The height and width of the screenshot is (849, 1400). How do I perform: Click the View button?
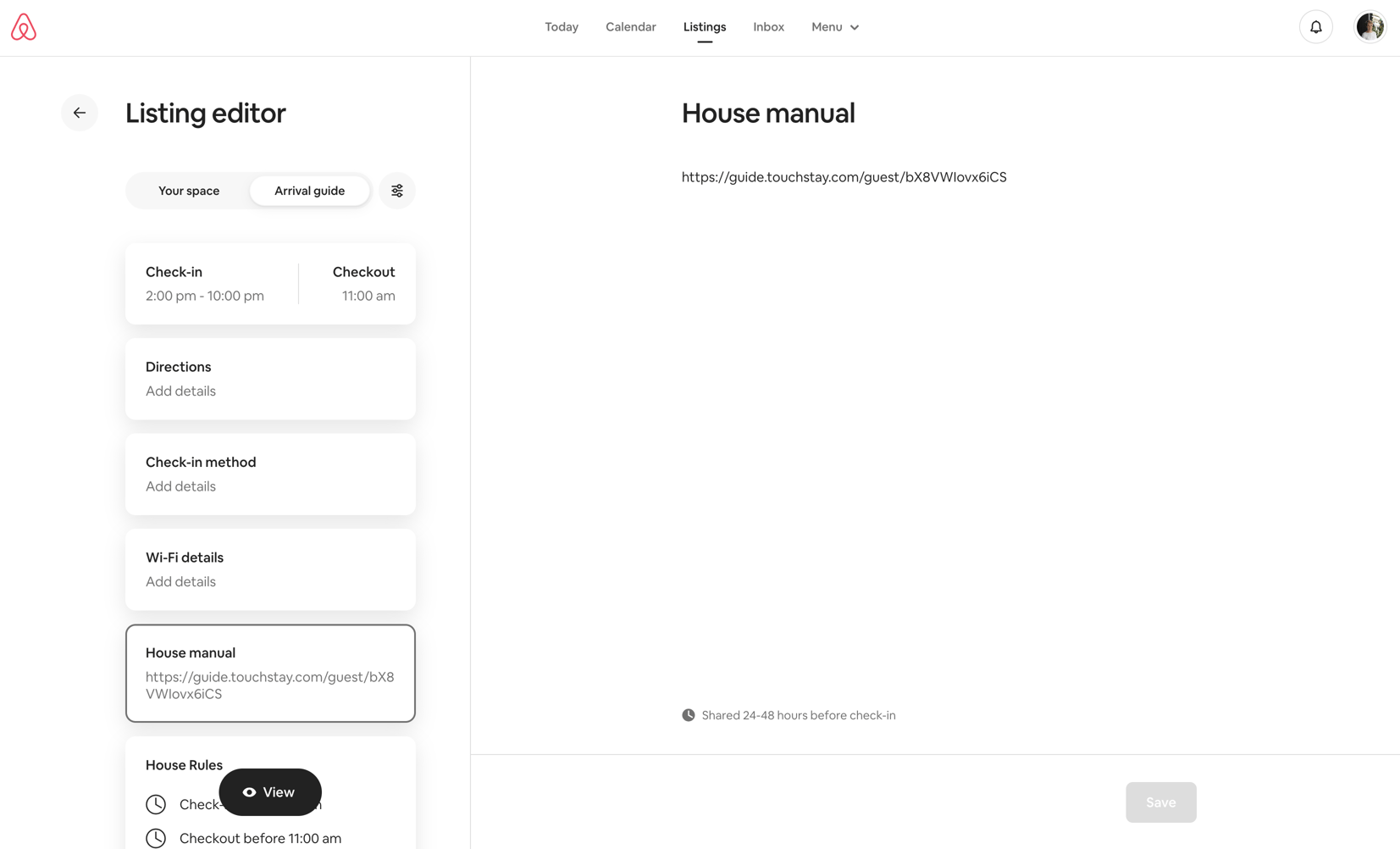[x=269, y=791]
